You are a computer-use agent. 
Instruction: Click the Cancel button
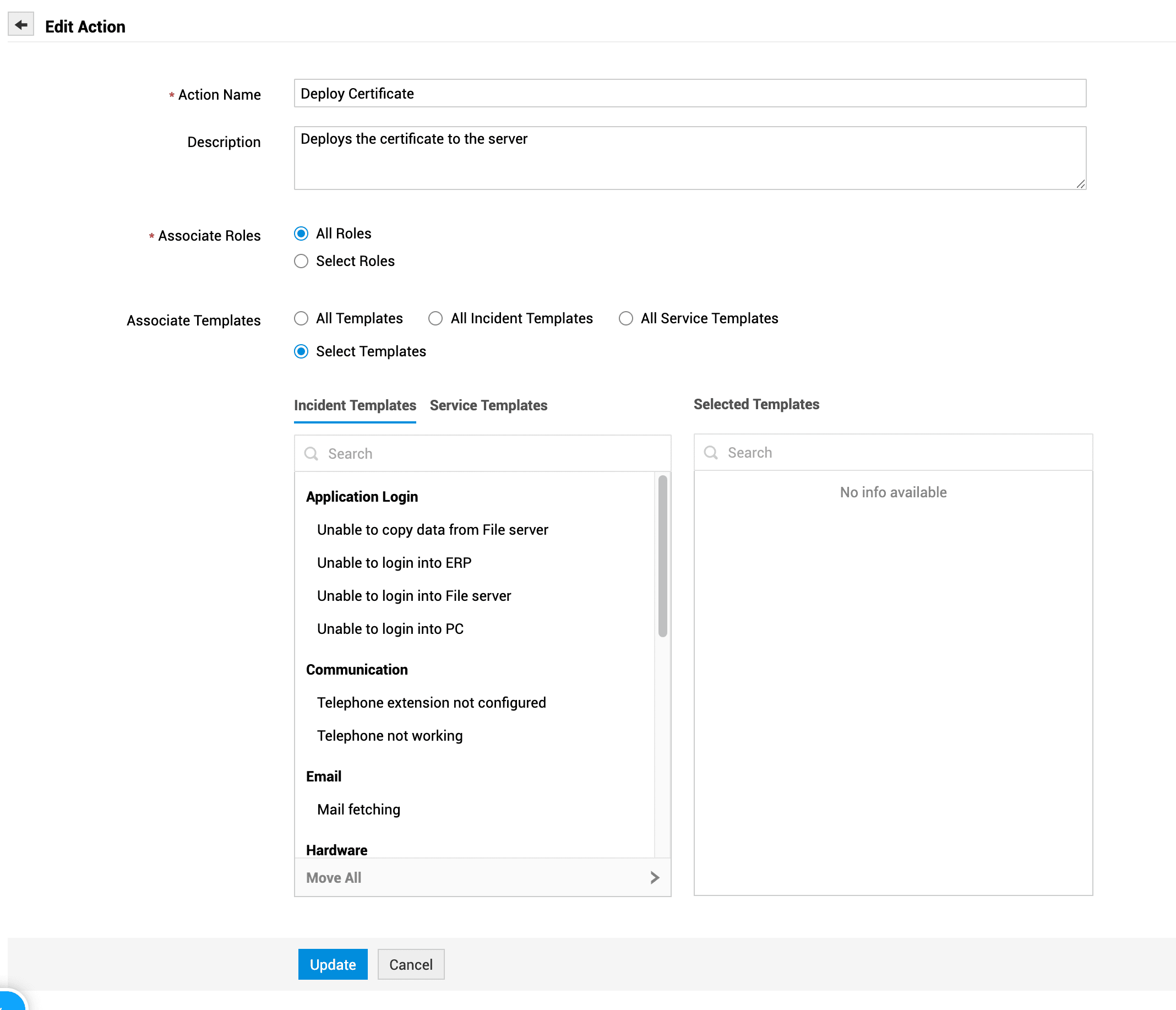tap(410, 964)
